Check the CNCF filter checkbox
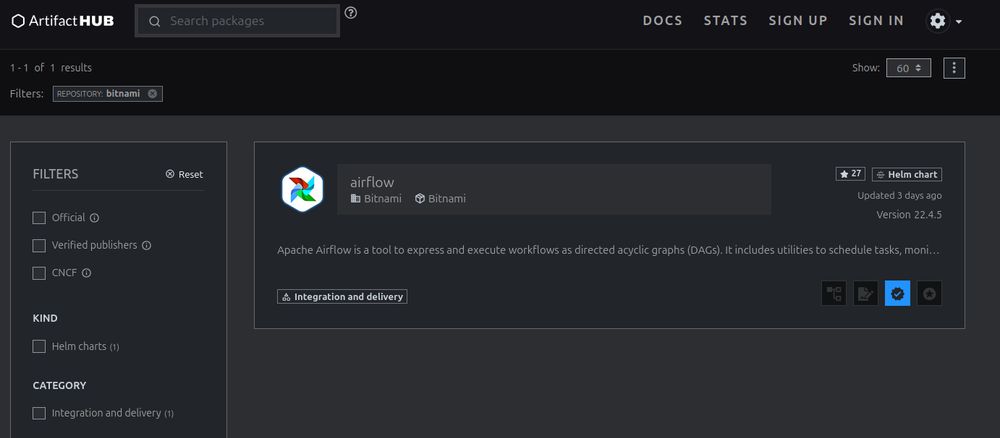Image resolution: width=1000 pixels, height=438 pixels. click(39, 273)
